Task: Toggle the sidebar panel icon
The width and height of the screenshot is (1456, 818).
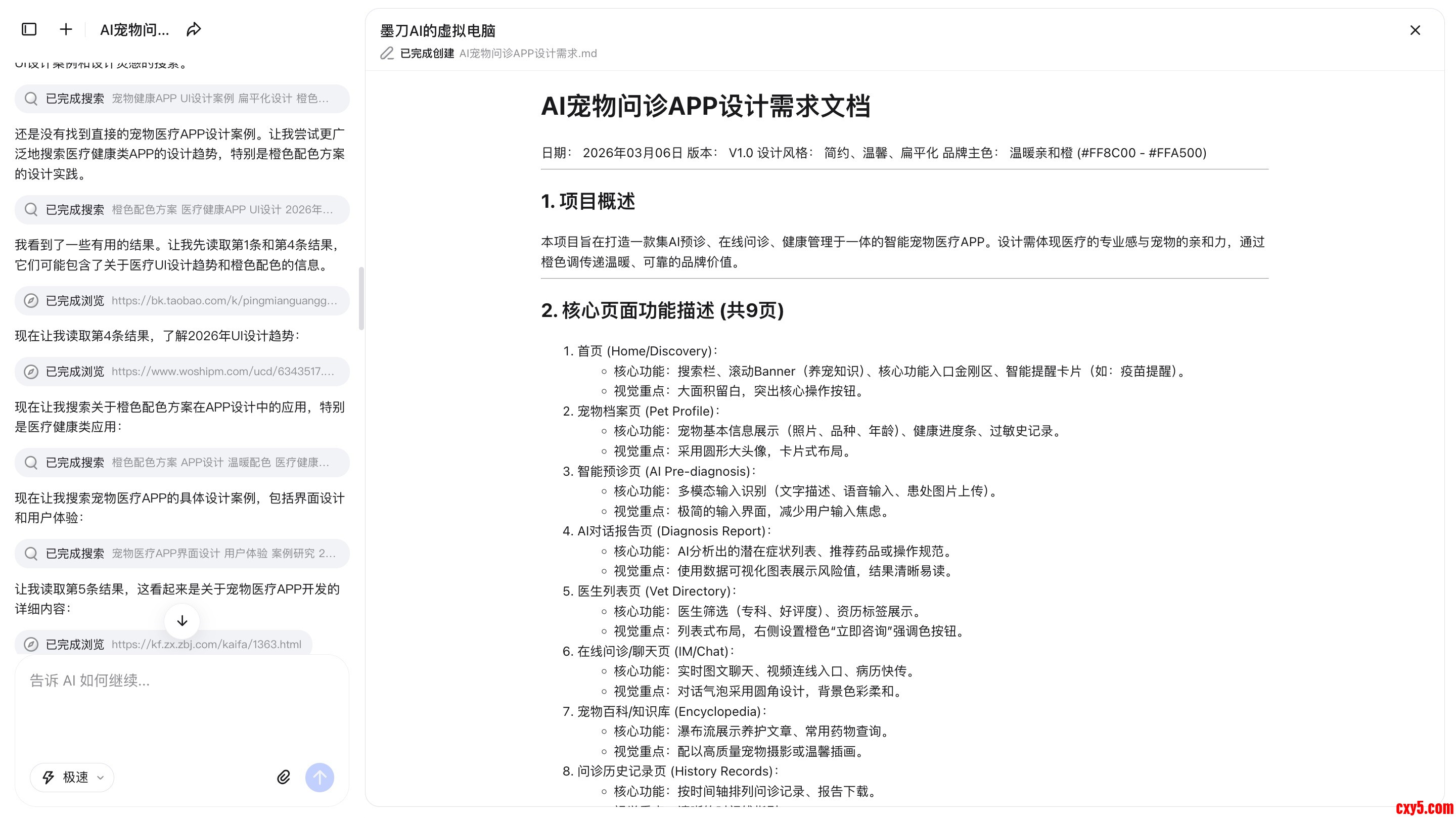Action: tap(29, 29)
